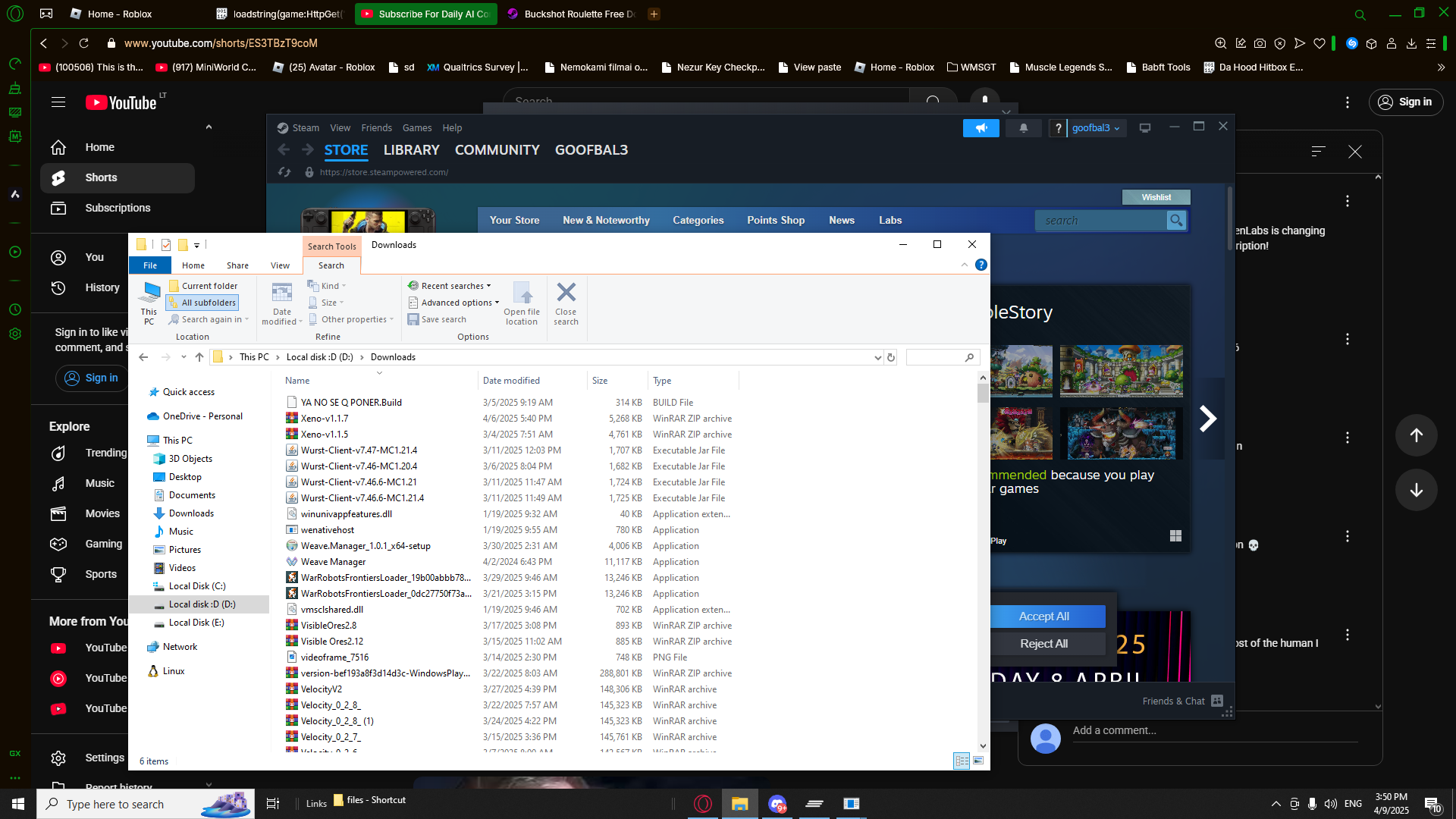This screenshot has width=1456, height=819.
Task: Open the YouTube hamburger guide menu
Action: [58, 102]
